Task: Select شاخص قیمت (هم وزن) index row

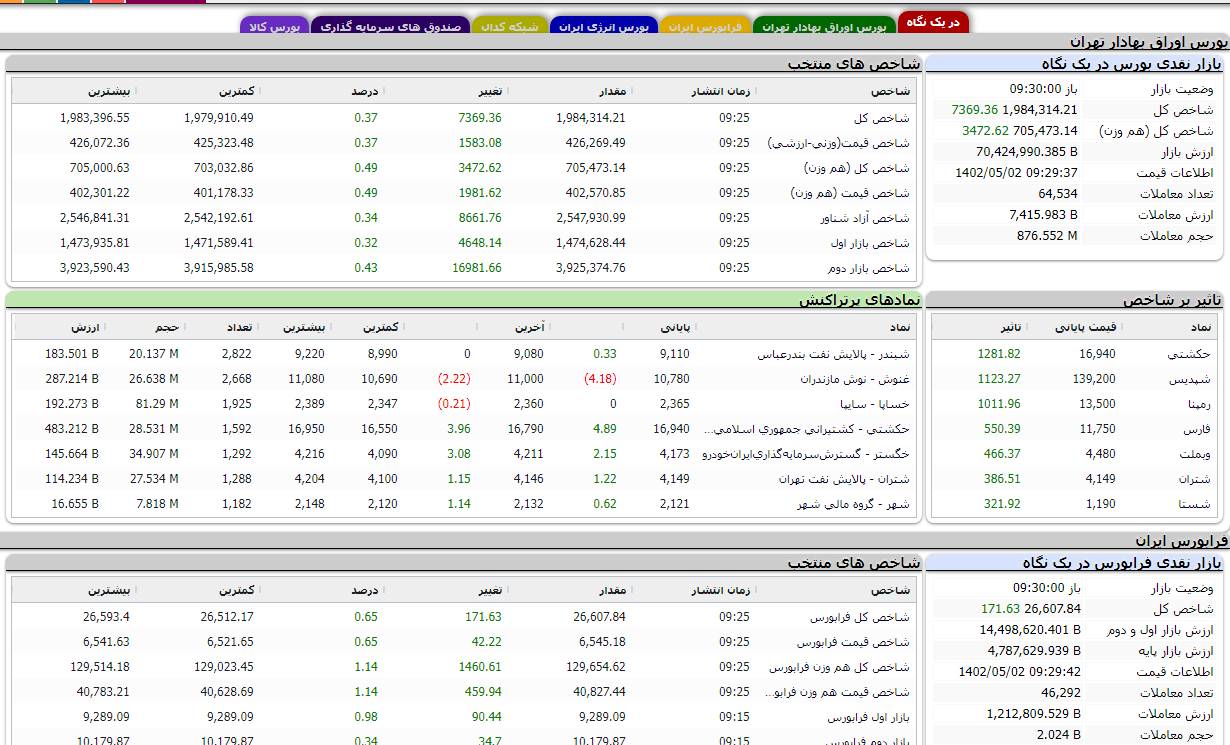Action: (465, 193)
